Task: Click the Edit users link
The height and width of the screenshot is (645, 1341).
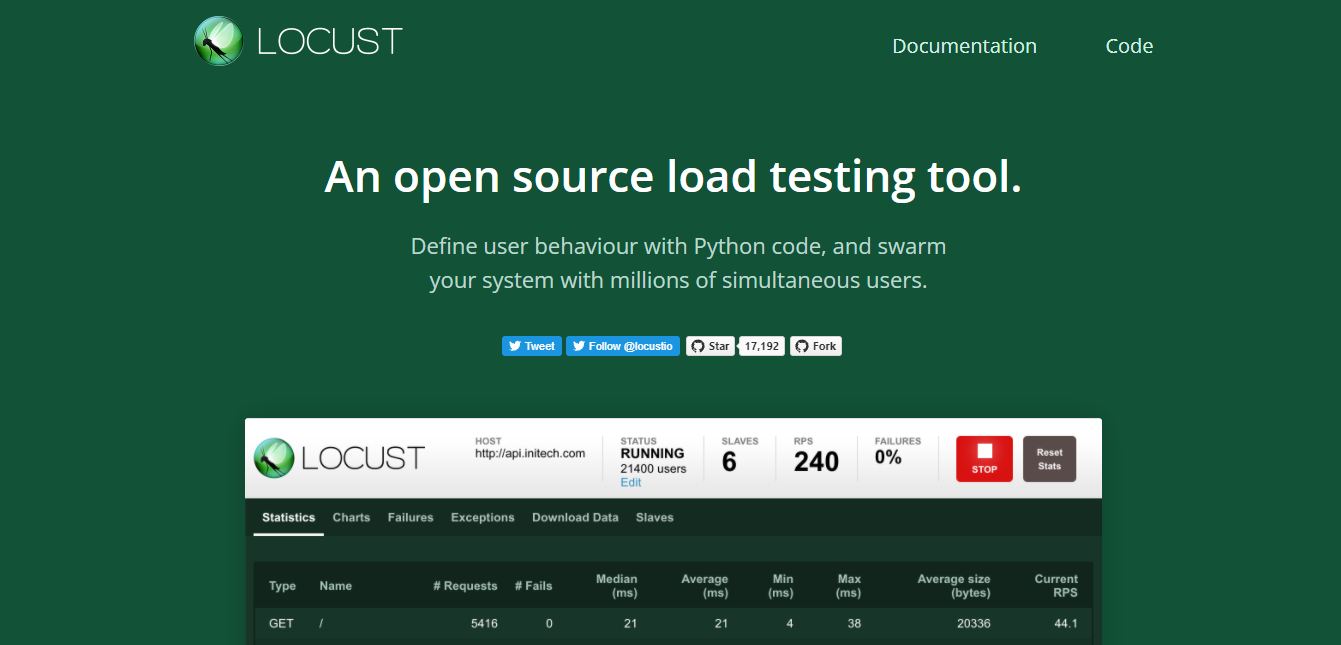Action: click(631, 482)
